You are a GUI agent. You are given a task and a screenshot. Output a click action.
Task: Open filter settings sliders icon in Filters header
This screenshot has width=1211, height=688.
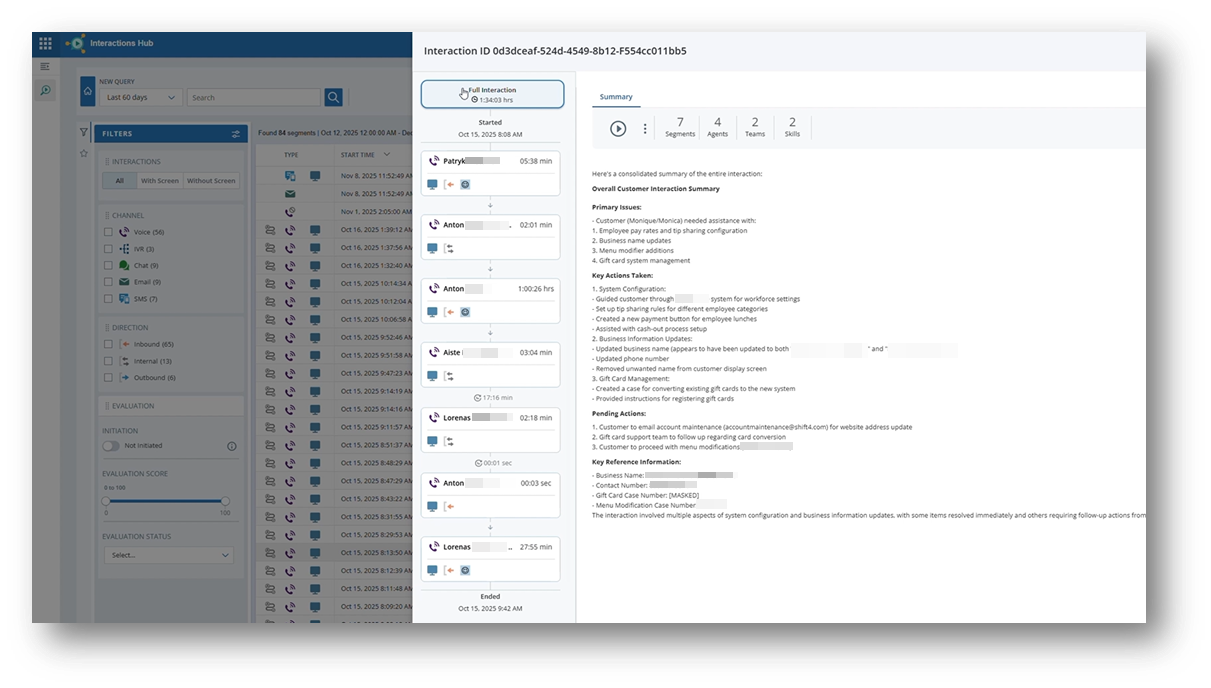[236, 134]
